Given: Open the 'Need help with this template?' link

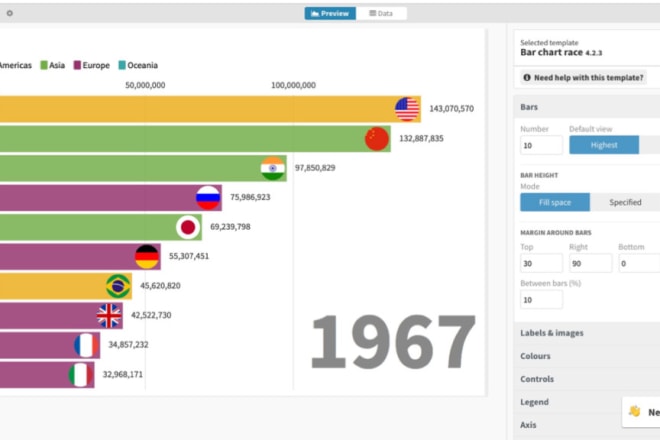Looking at the screenshot, I should 583,77.
